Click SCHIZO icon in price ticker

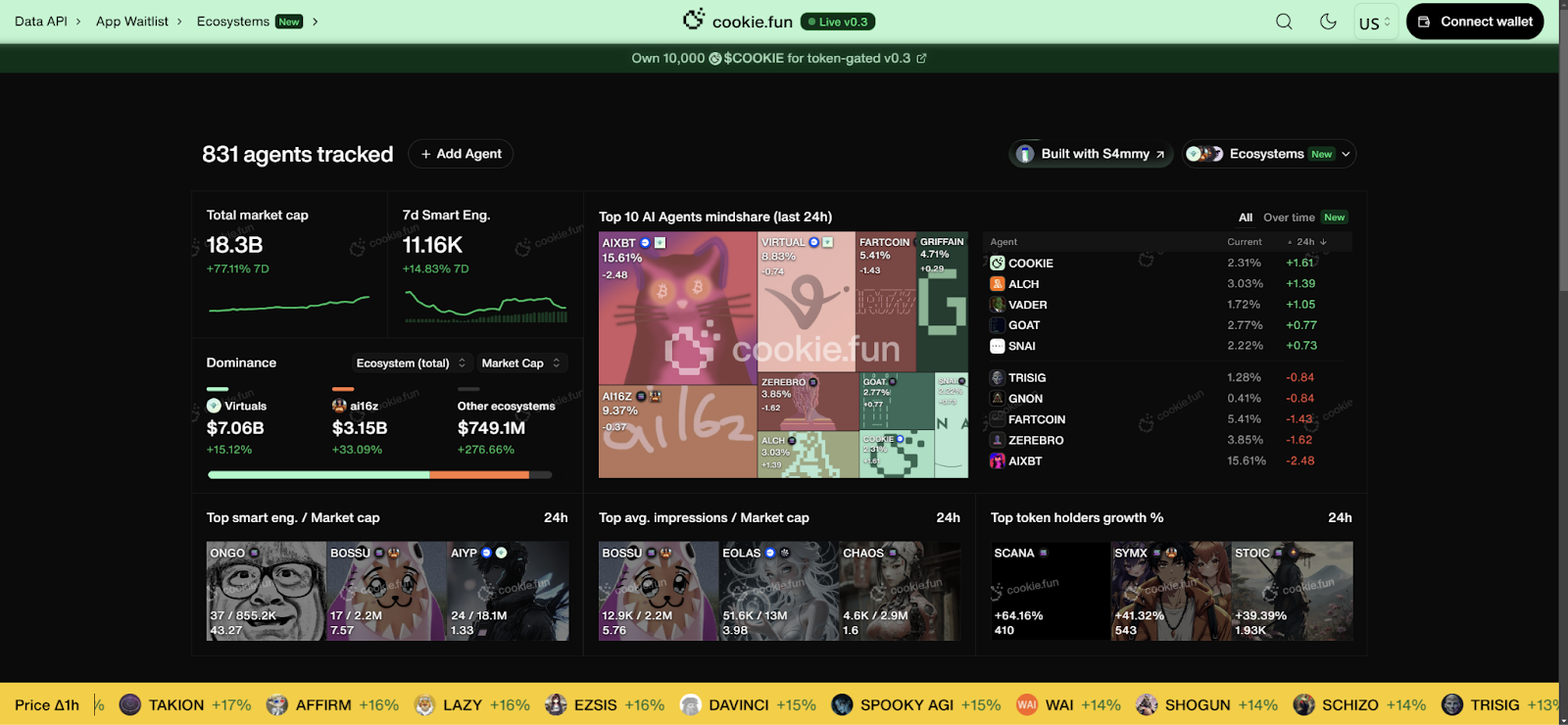point(1303,704)
